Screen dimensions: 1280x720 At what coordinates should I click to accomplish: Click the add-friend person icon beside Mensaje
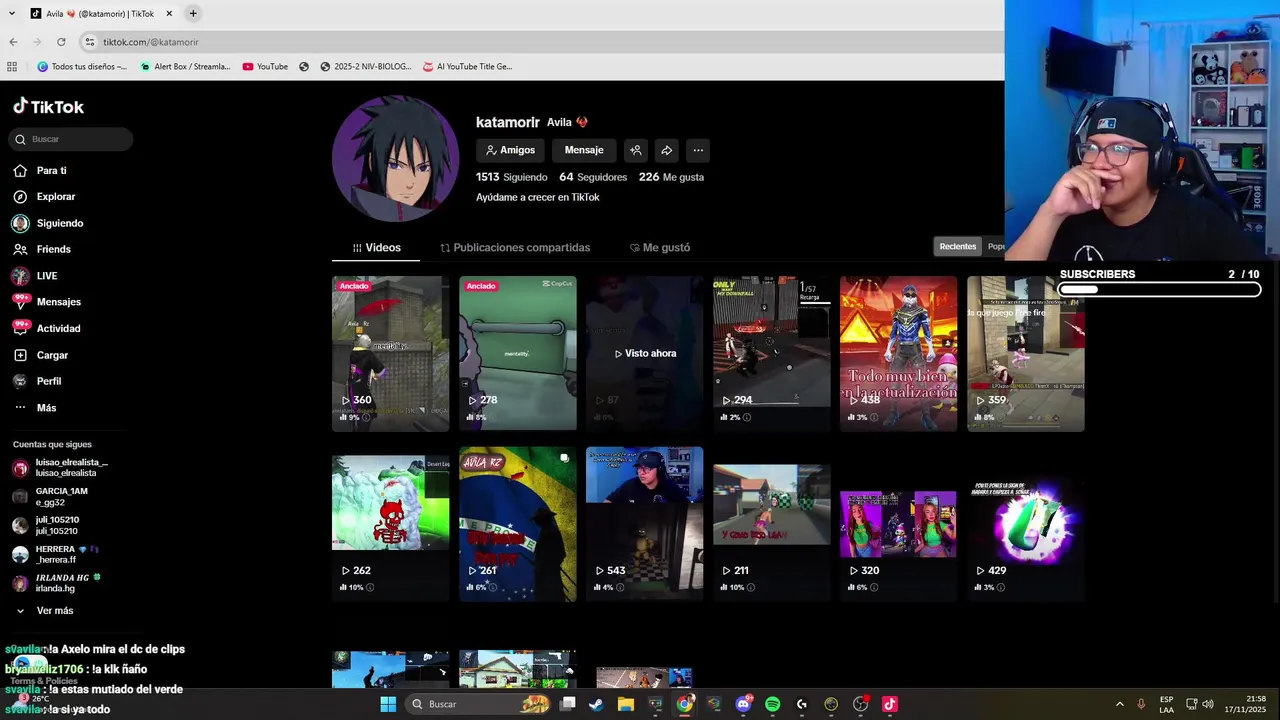[x=635, y=150]
